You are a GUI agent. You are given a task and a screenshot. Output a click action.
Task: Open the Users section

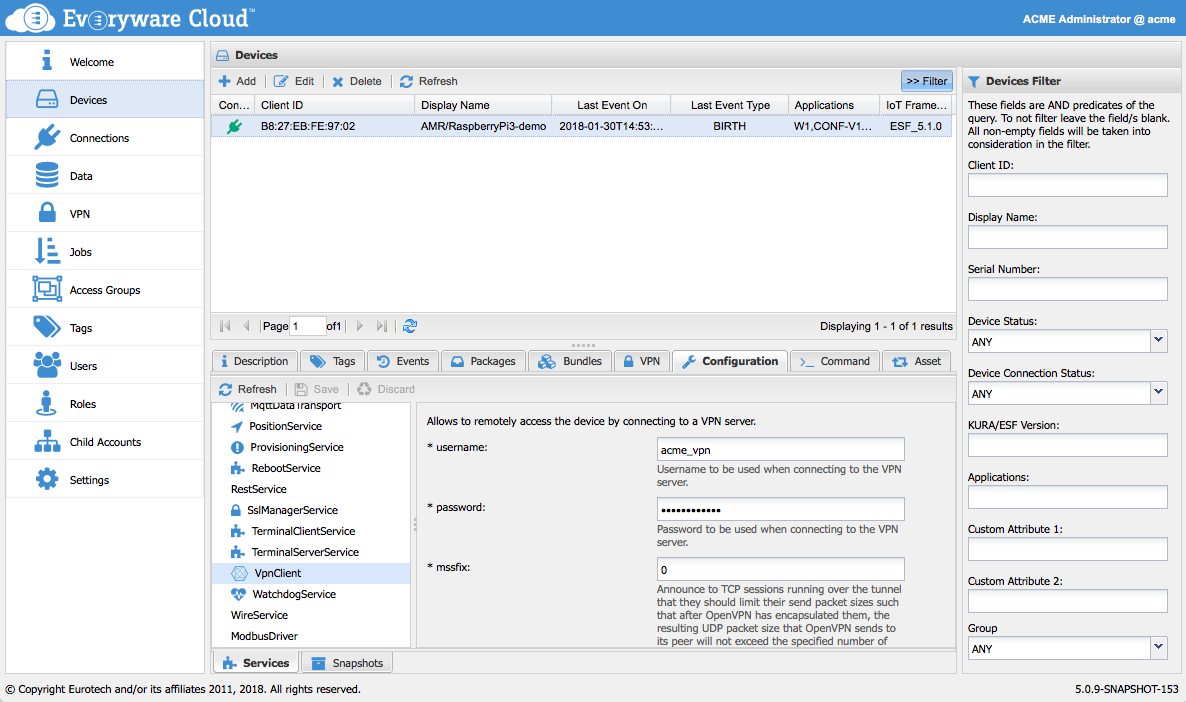[105, 365]
